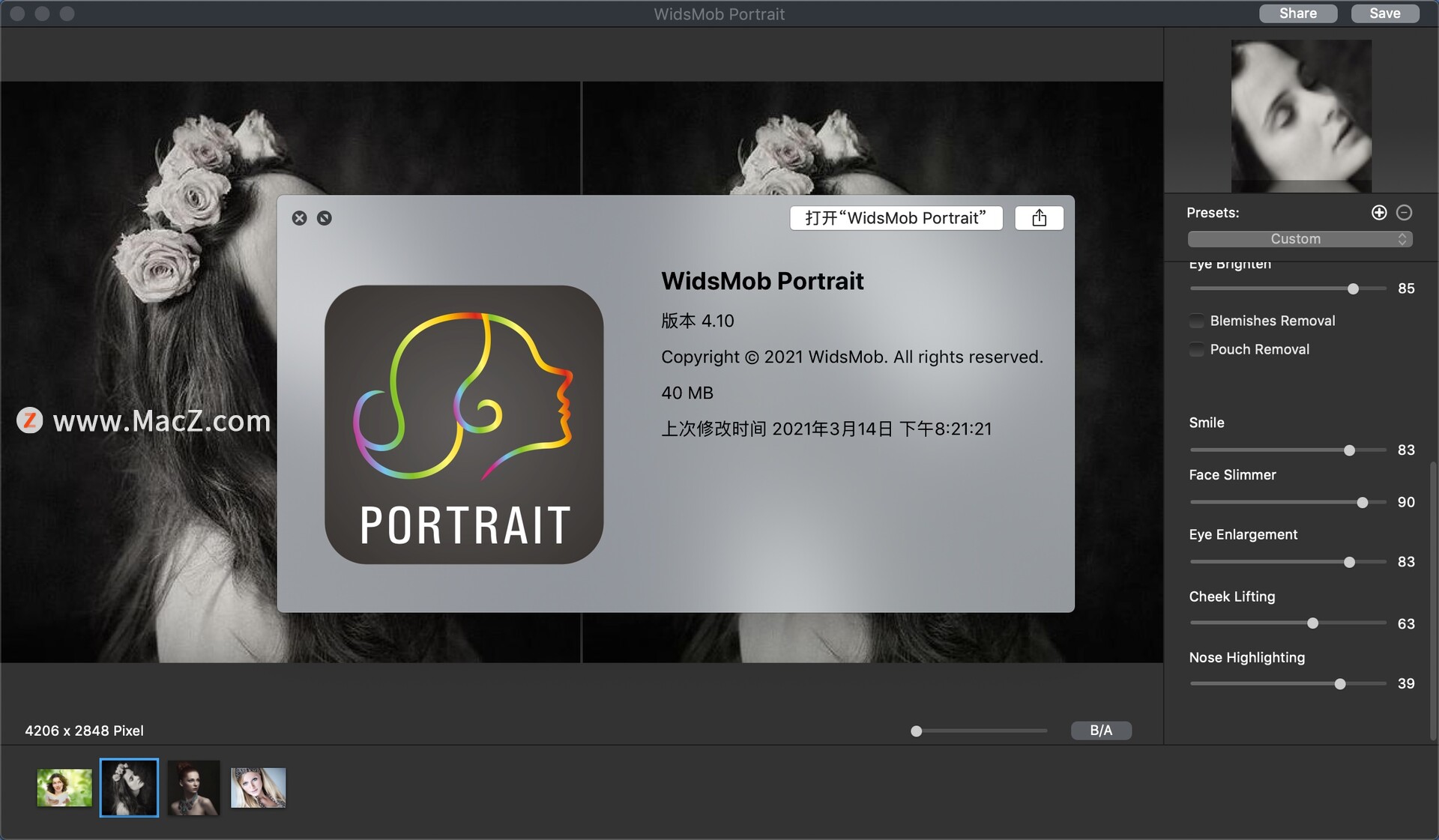Screen dimensions: 1439x840
Task: Adjust the Eye Brighten slider
Action: [1288, 288]
